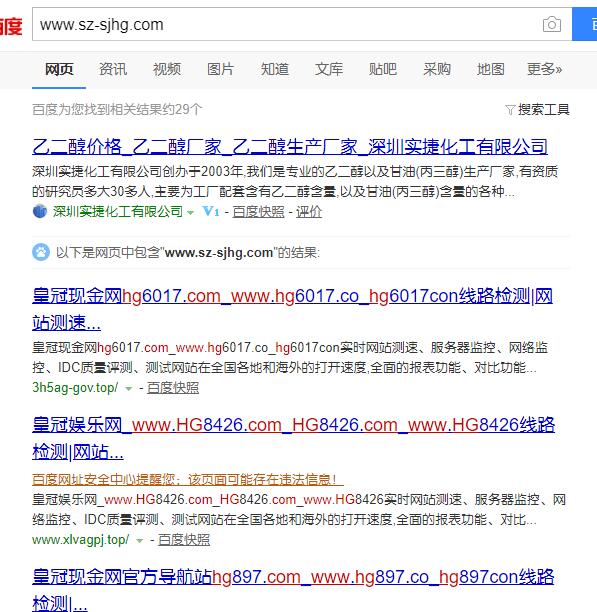Viewport: 597px width, 612px height.
Task: Open the 图片 tab
Action: tap(220, 69)
